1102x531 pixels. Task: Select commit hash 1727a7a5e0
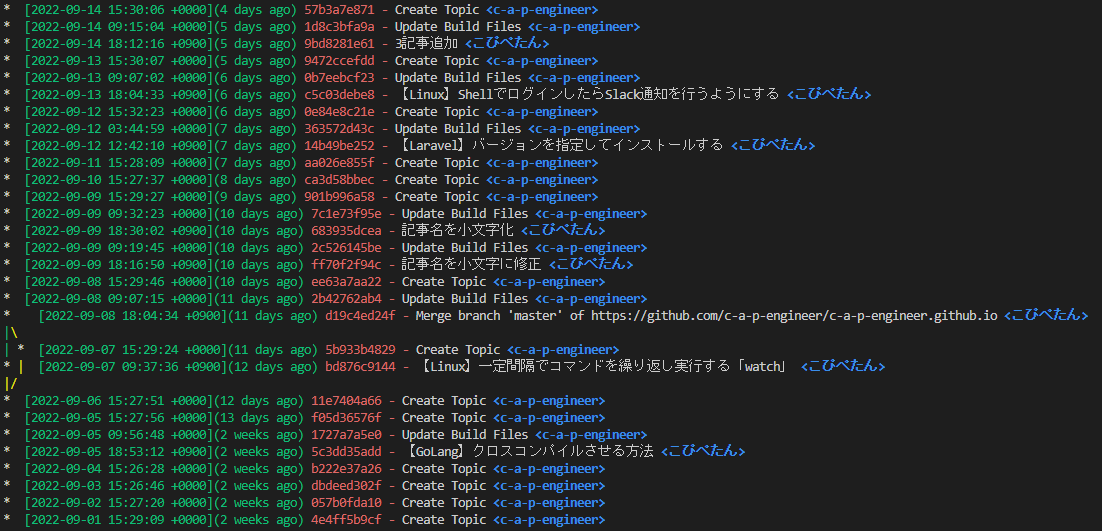(346, 434)
